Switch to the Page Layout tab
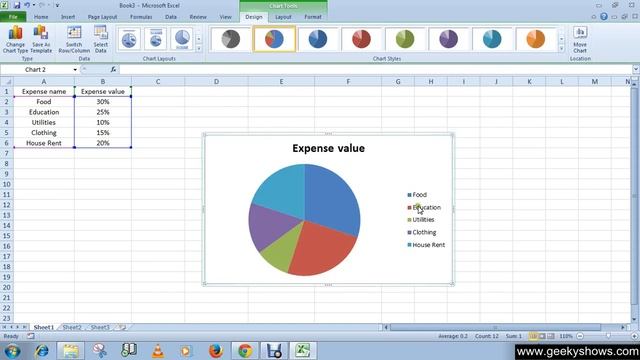The width and height of the screenshot is (640, 360). tap(102, 17)
